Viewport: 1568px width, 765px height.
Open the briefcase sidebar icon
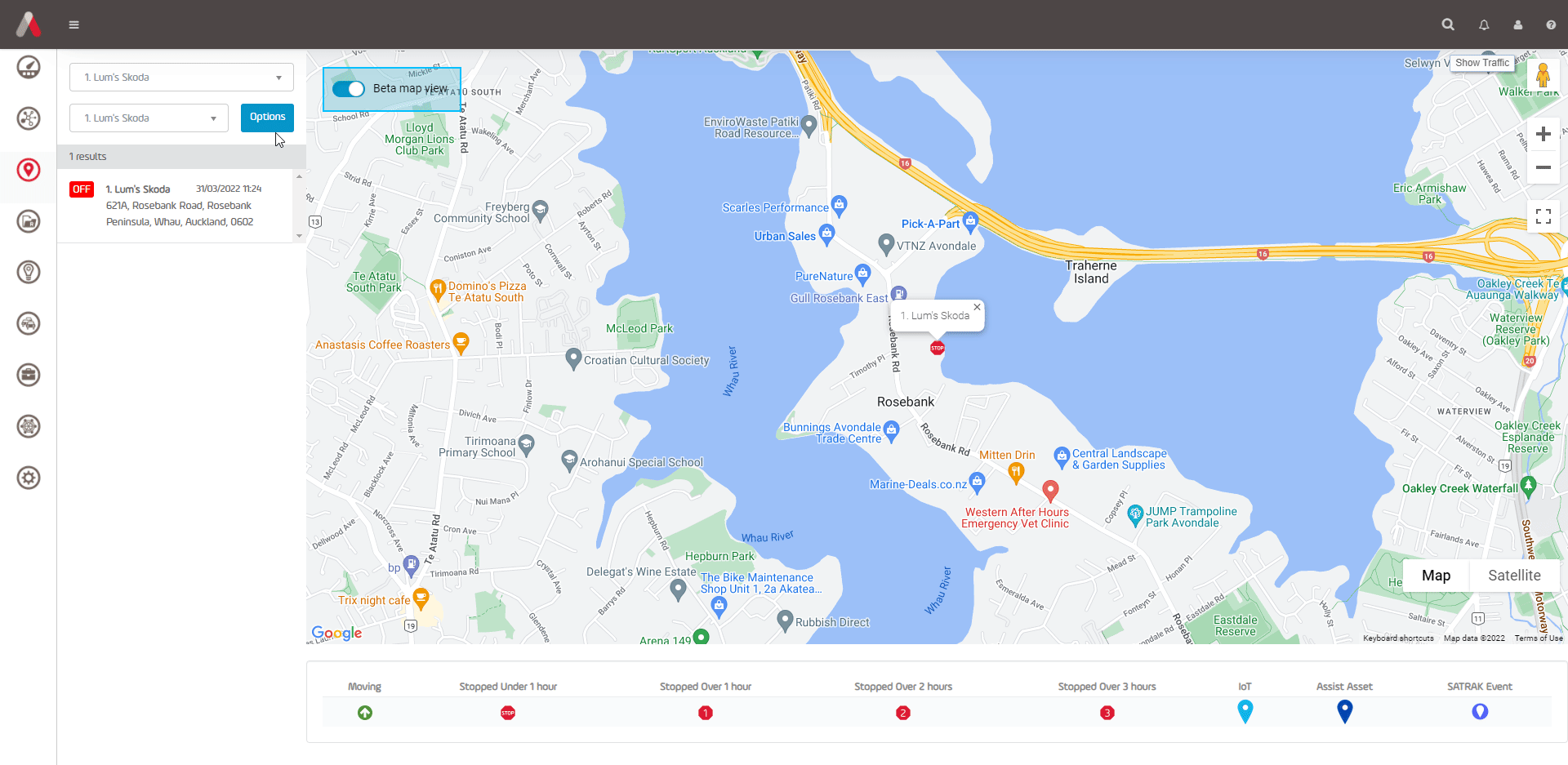pyautogui.click(x=29, y=375)
